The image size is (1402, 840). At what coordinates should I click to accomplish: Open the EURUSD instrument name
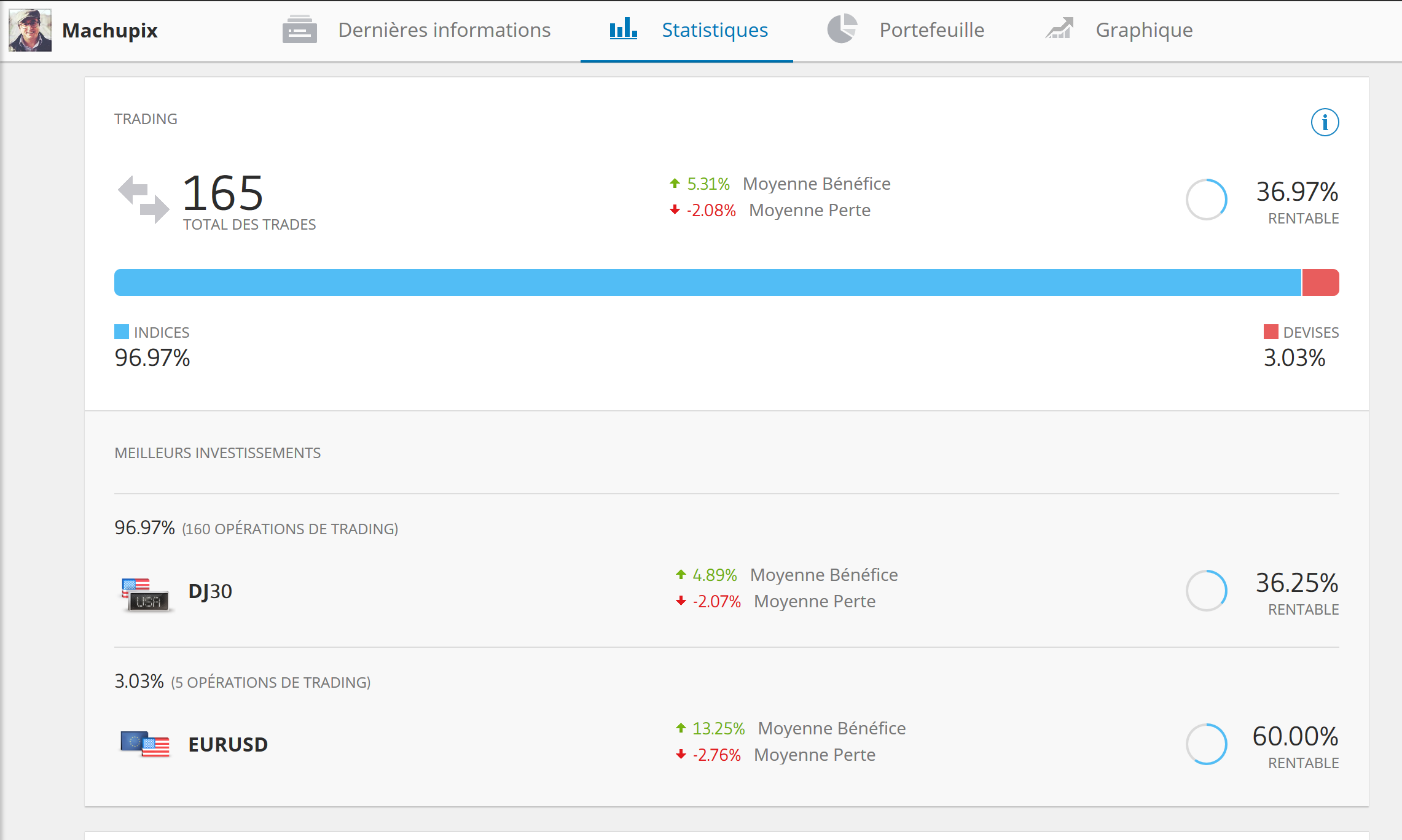[x=228, y=745]
